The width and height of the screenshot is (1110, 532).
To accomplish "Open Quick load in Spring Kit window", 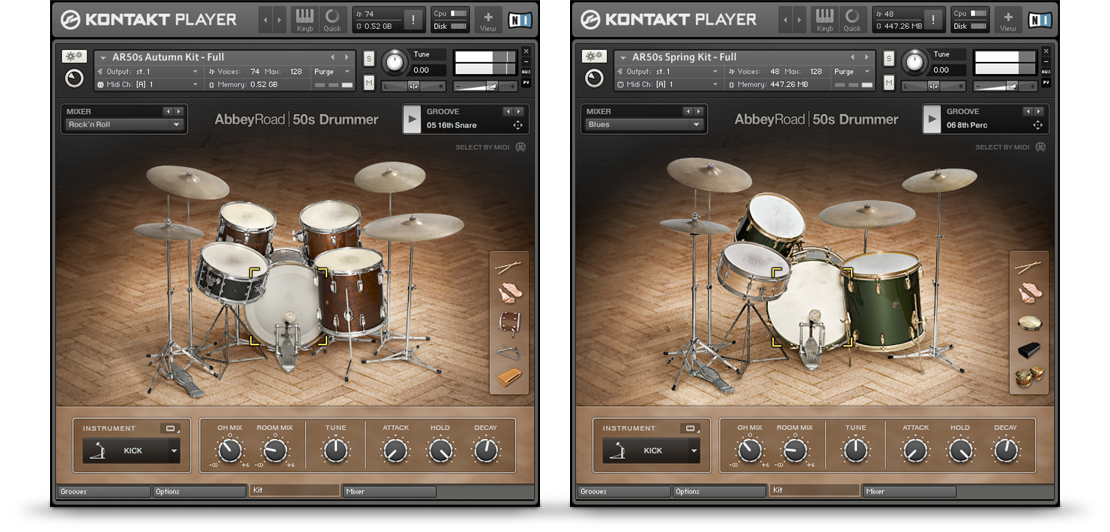I will click(x=852, y=19).
